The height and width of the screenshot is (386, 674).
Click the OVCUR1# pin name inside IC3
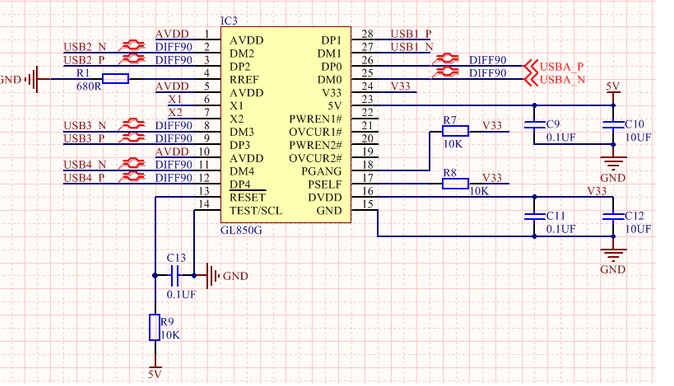(316, 132)
